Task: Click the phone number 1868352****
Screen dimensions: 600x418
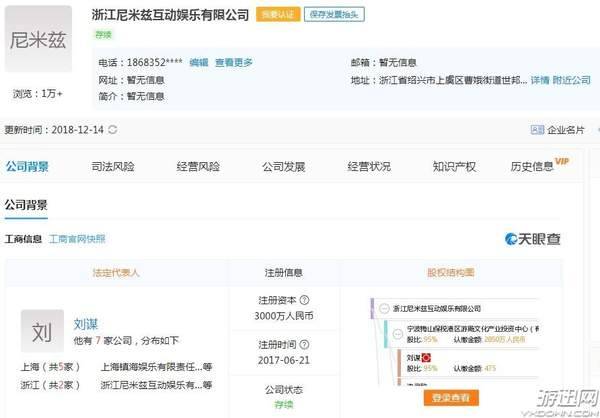Action: pyautogui.click(x=155, y=62)
